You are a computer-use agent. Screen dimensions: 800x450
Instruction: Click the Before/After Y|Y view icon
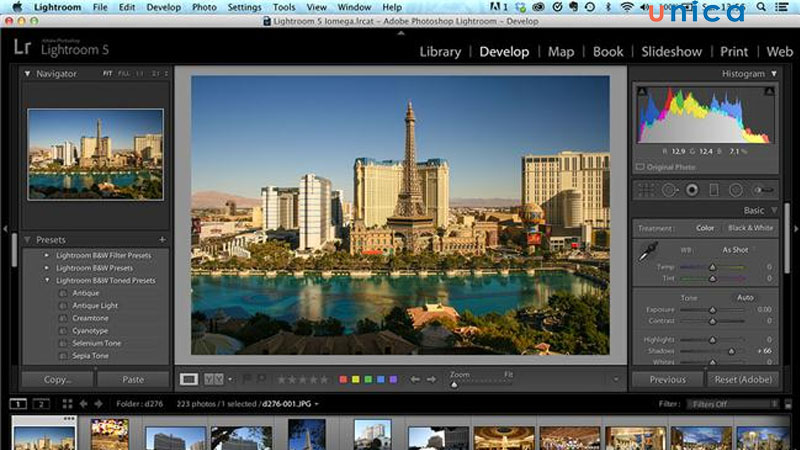[x=214, y=379]
